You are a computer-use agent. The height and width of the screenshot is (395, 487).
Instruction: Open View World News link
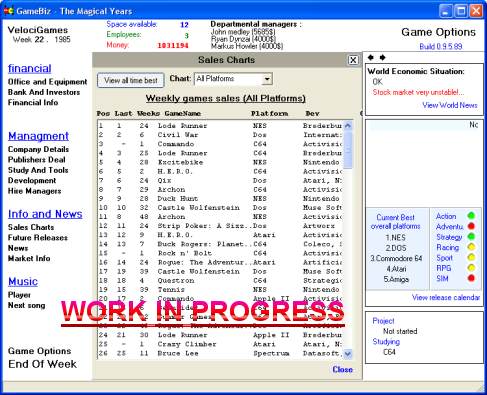(x=450, y=105)
